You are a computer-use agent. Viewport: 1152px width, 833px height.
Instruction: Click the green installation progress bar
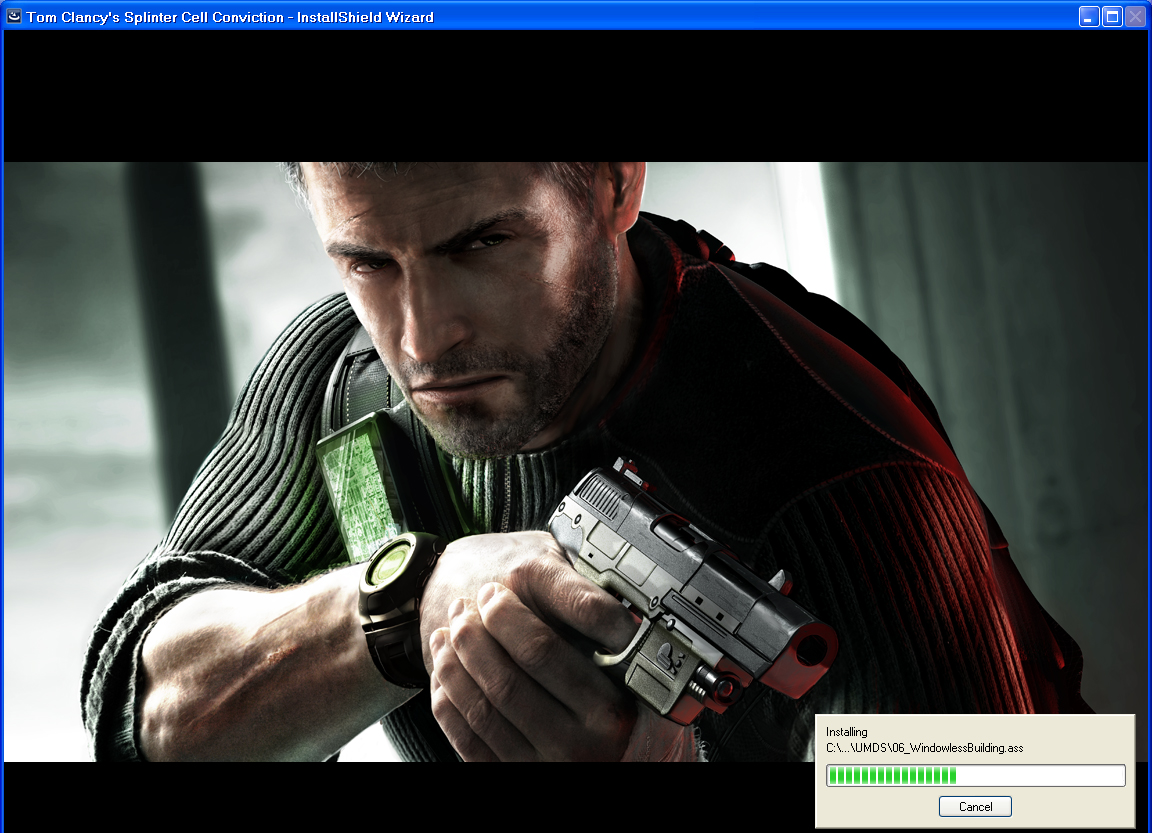pos(976,775)
